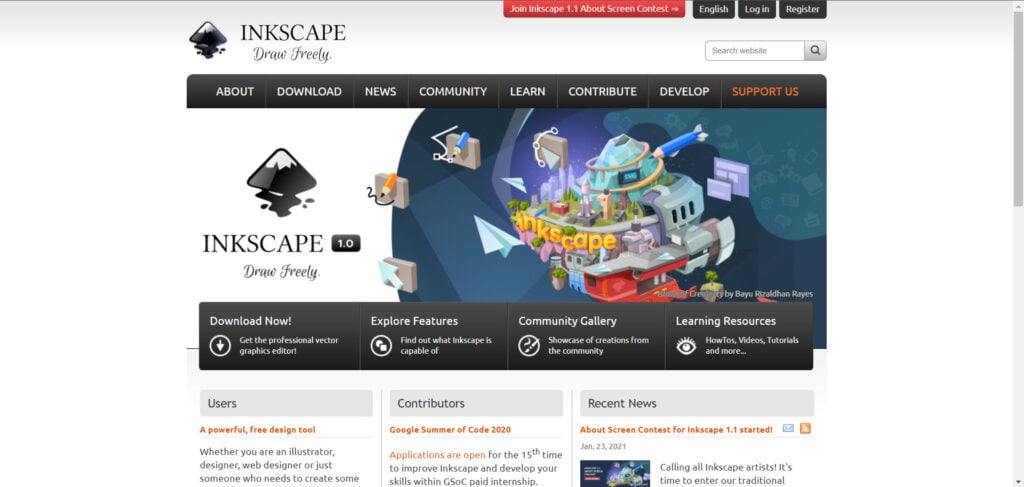Click the magnifier search button

click(815, 50)
